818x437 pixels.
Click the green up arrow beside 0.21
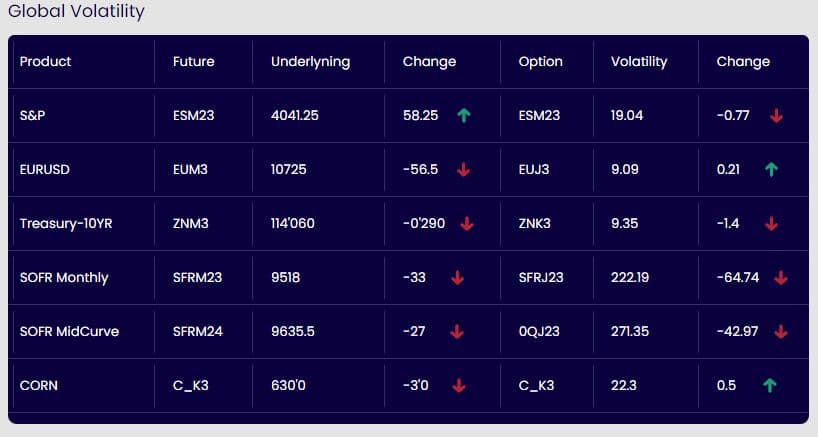point(770,170)
